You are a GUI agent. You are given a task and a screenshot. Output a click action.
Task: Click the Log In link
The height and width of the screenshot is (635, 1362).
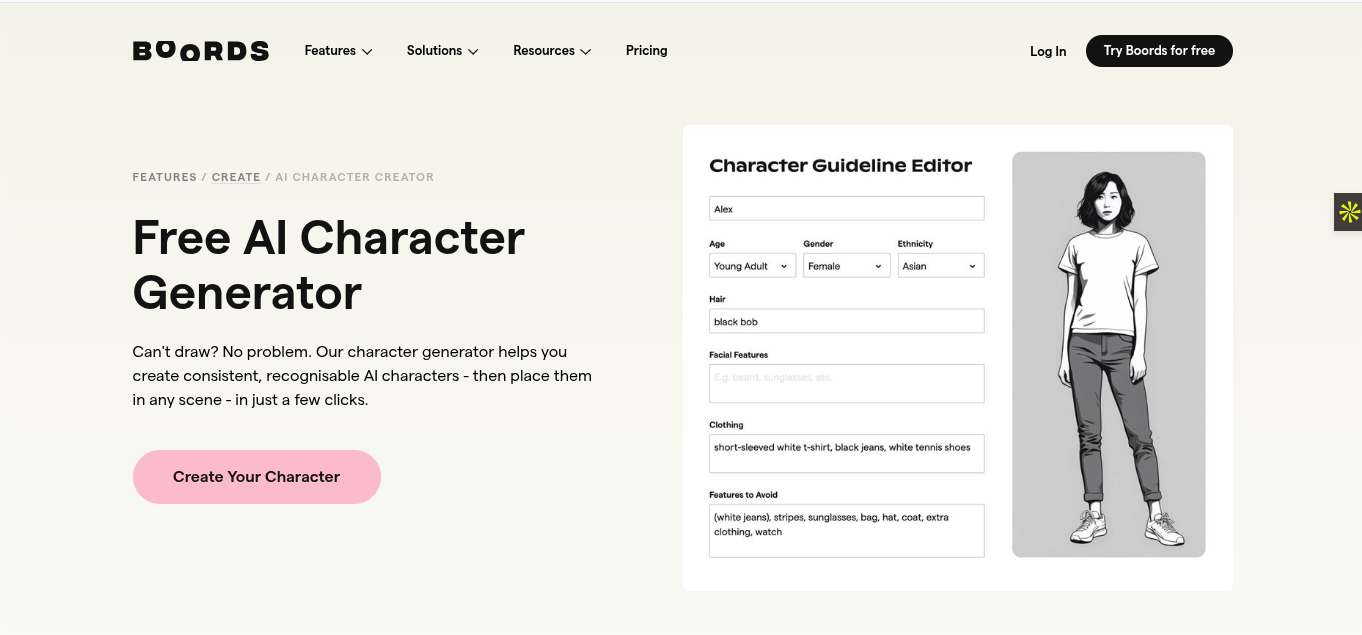[x=1048, y=52]
